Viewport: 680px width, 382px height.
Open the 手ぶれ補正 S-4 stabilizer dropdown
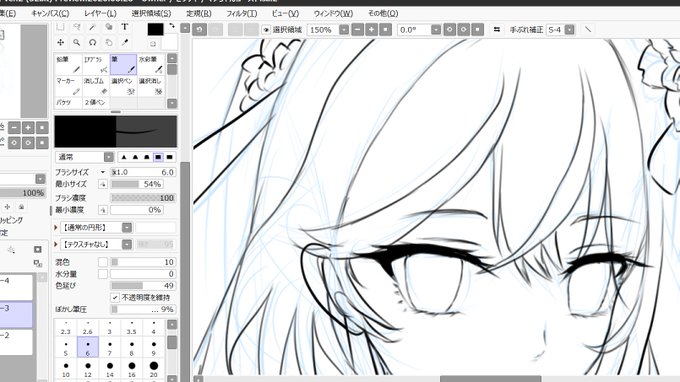(569, 29)
